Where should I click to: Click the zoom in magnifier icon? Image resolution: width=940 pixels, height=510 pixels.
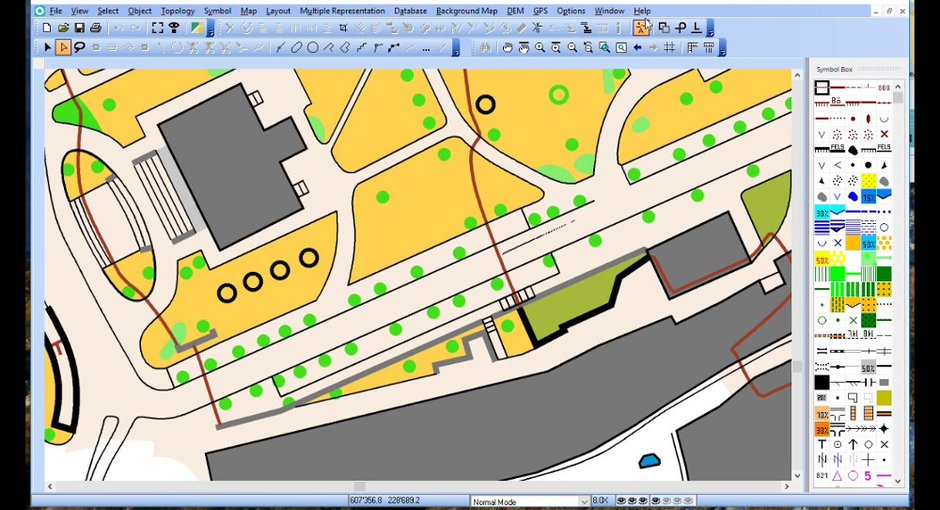(540, 47)
